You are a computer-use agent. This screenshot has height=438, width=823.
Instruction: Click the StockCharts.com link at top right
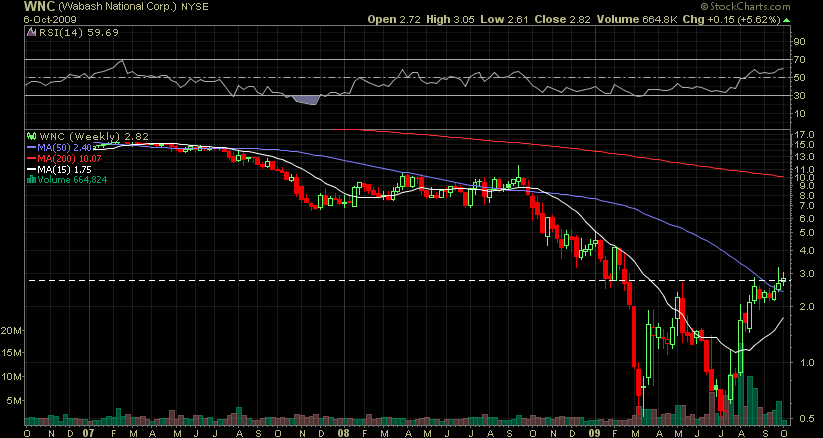748,6
